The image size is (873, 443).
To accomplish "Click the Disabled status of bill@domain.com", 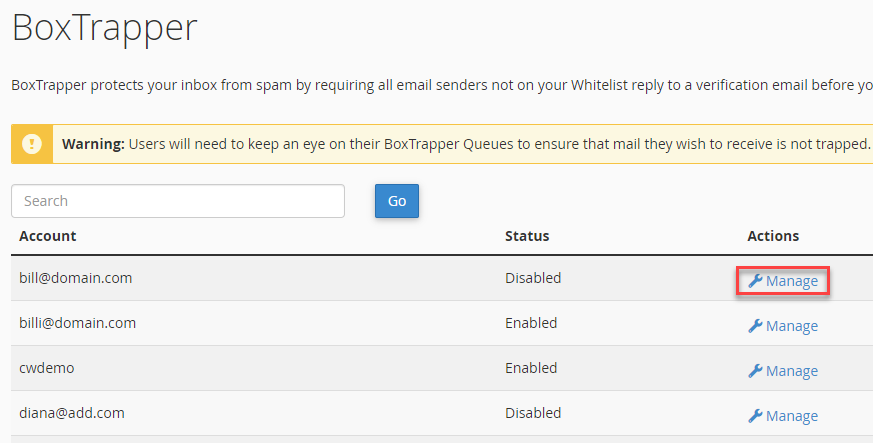I will 533,278.
